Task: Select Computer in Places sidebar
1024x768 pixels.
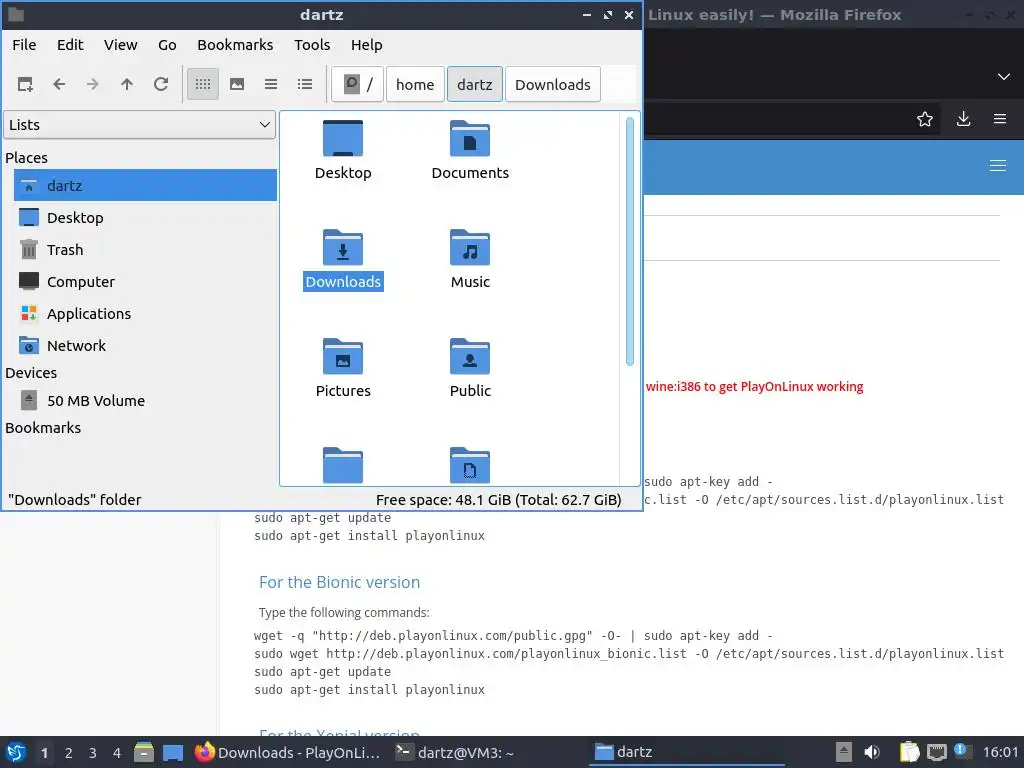Action: 145,281
